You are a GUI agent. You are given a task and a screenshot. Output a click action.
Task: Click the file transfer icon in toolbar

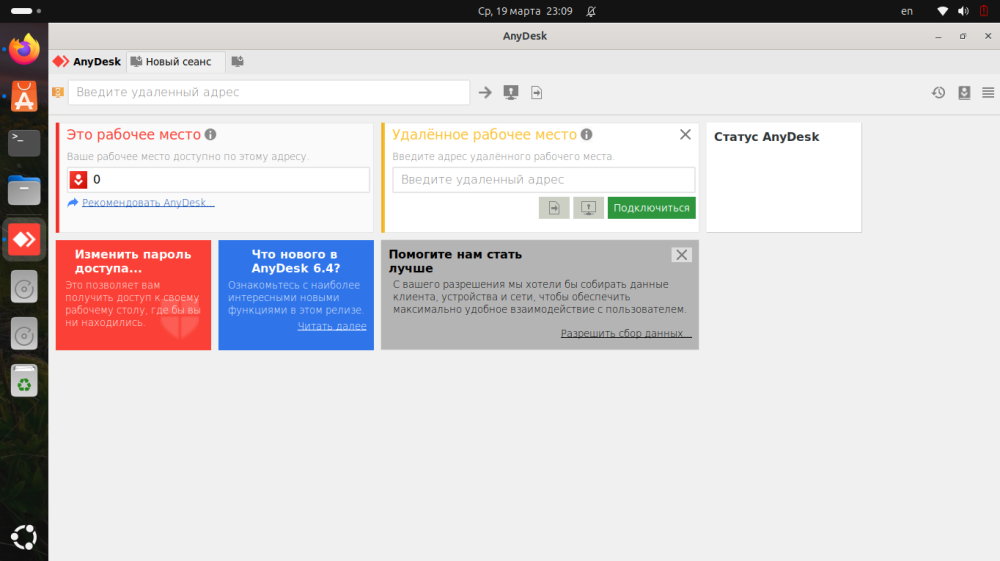[536, 92]
